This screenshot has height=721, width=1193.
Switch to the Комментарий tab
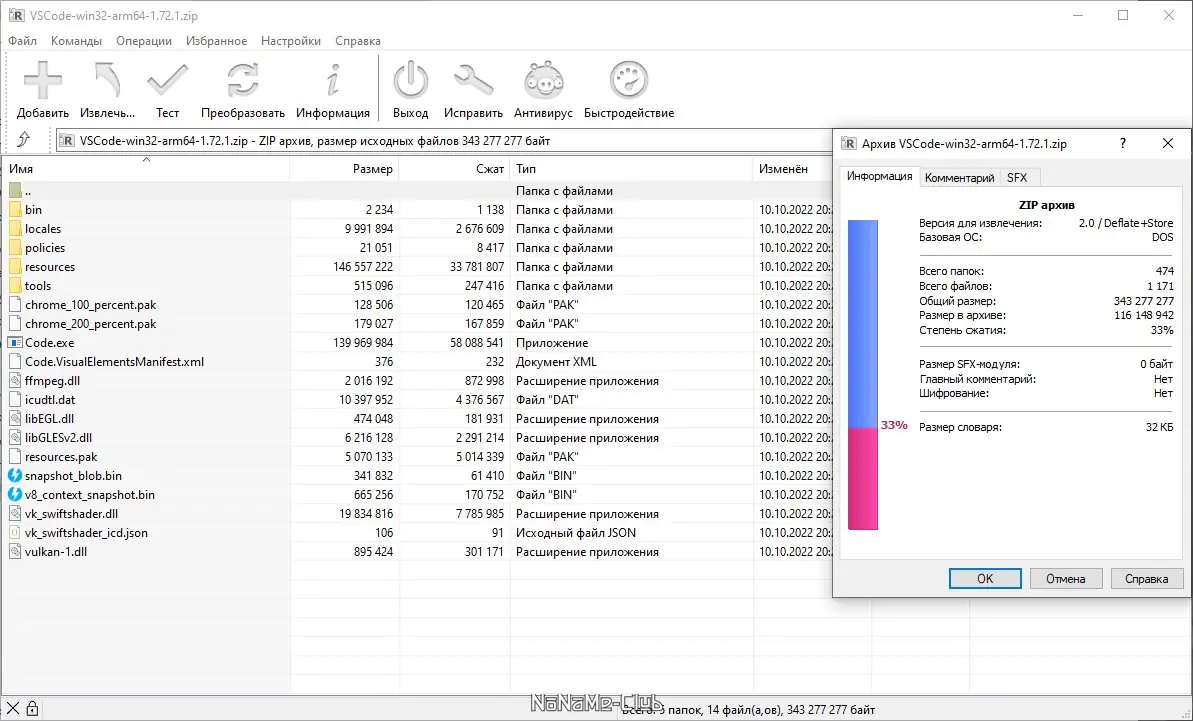[959, 177]
